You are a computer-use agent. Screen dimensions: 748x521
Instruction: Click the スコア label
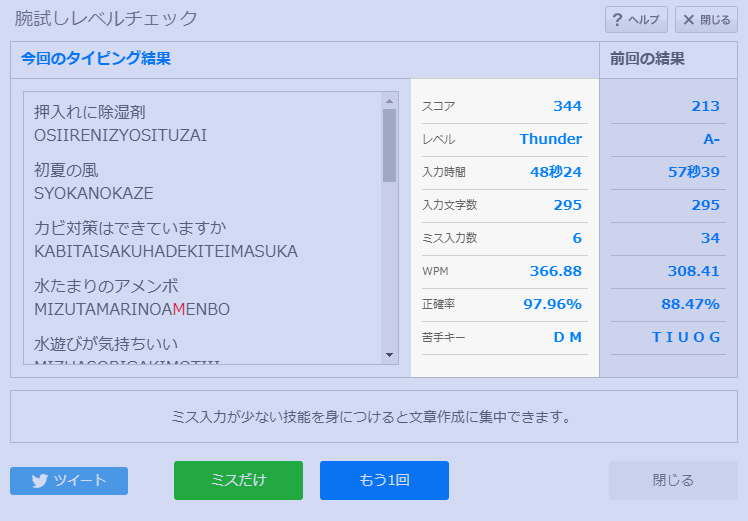click(438, 106)
